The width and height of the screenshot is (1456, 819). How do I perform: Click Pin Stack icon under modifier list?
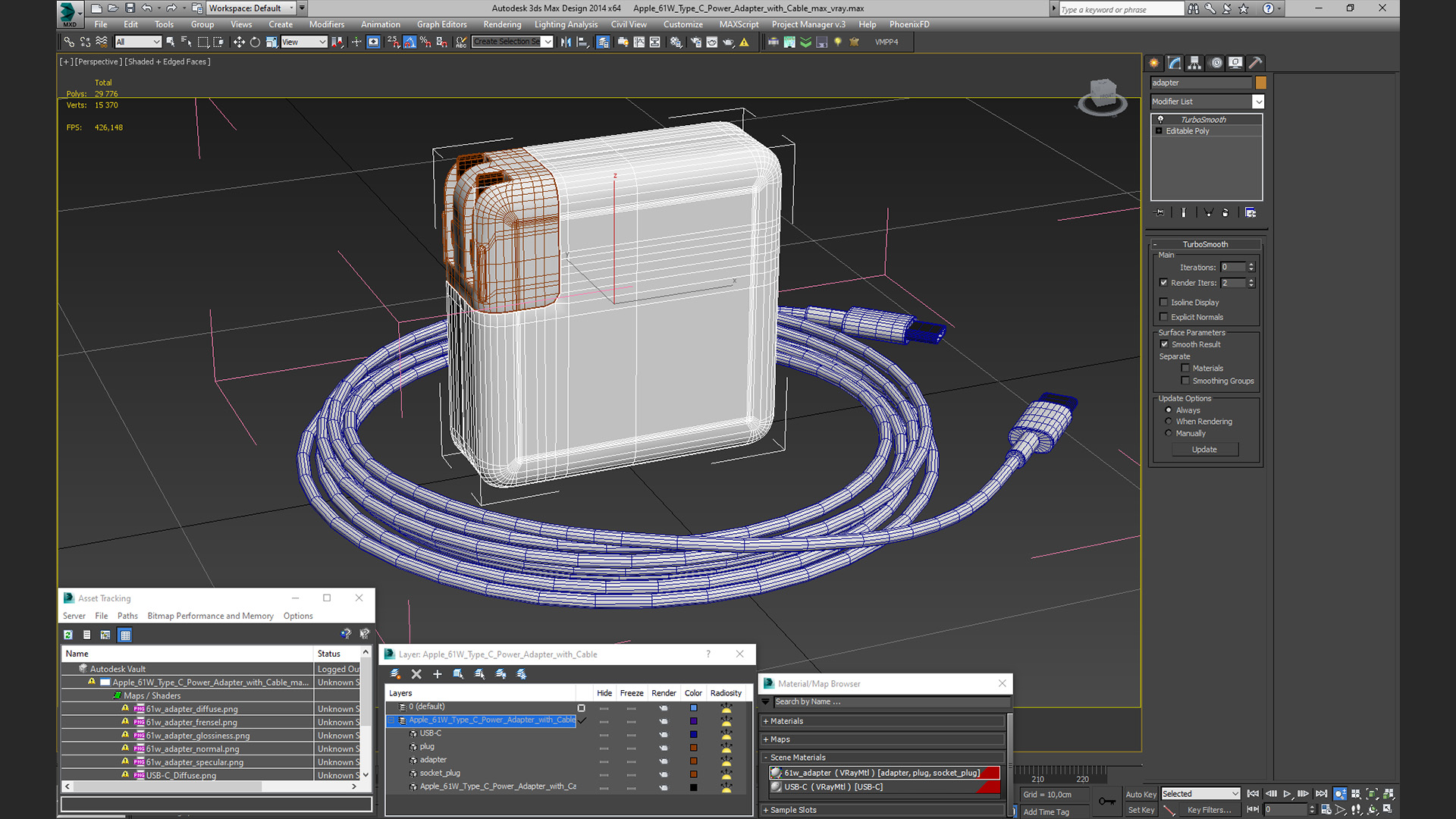coord(1159,213)
